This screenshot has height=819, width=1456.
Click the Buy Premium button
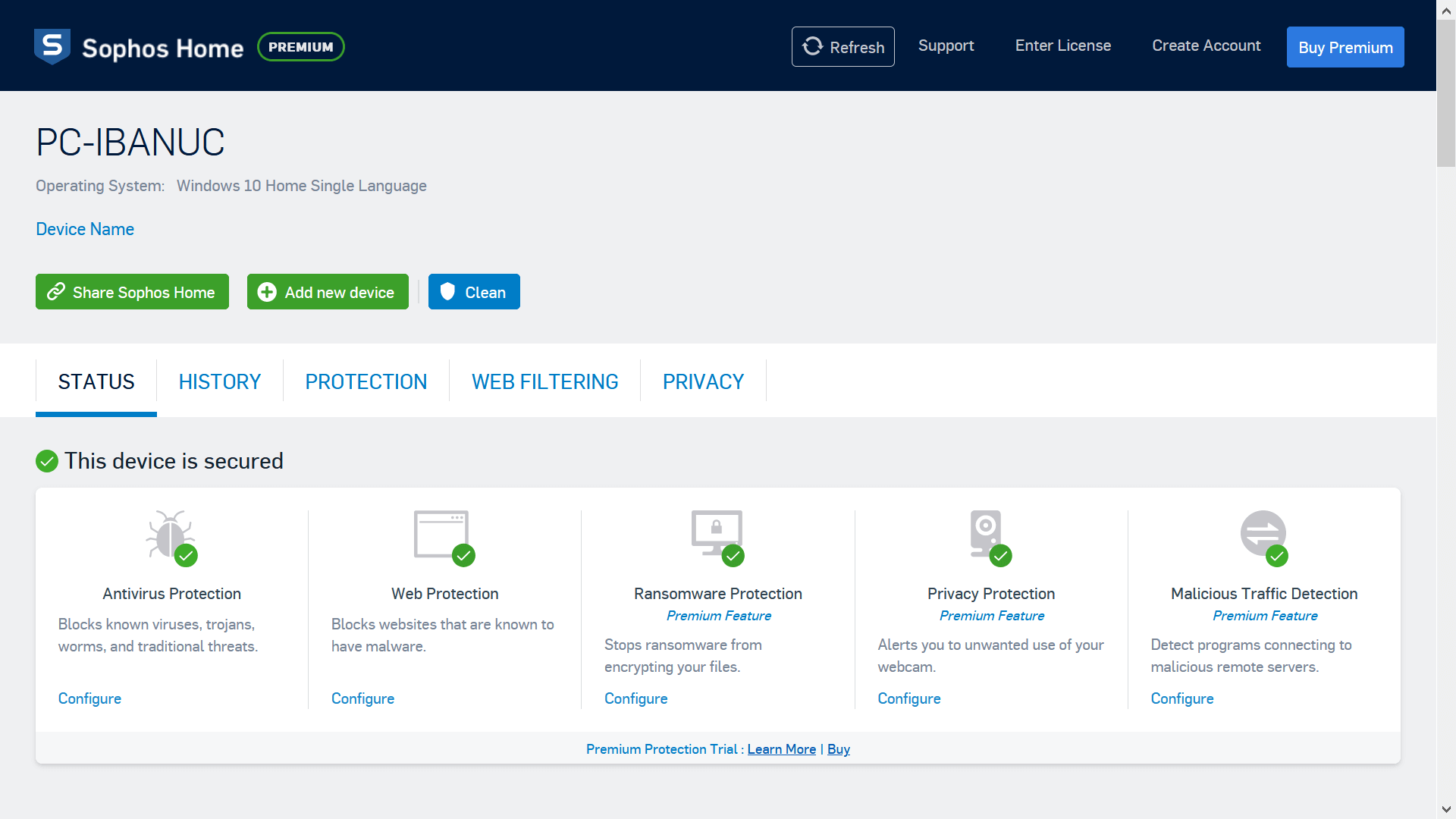pos(1345,47)
